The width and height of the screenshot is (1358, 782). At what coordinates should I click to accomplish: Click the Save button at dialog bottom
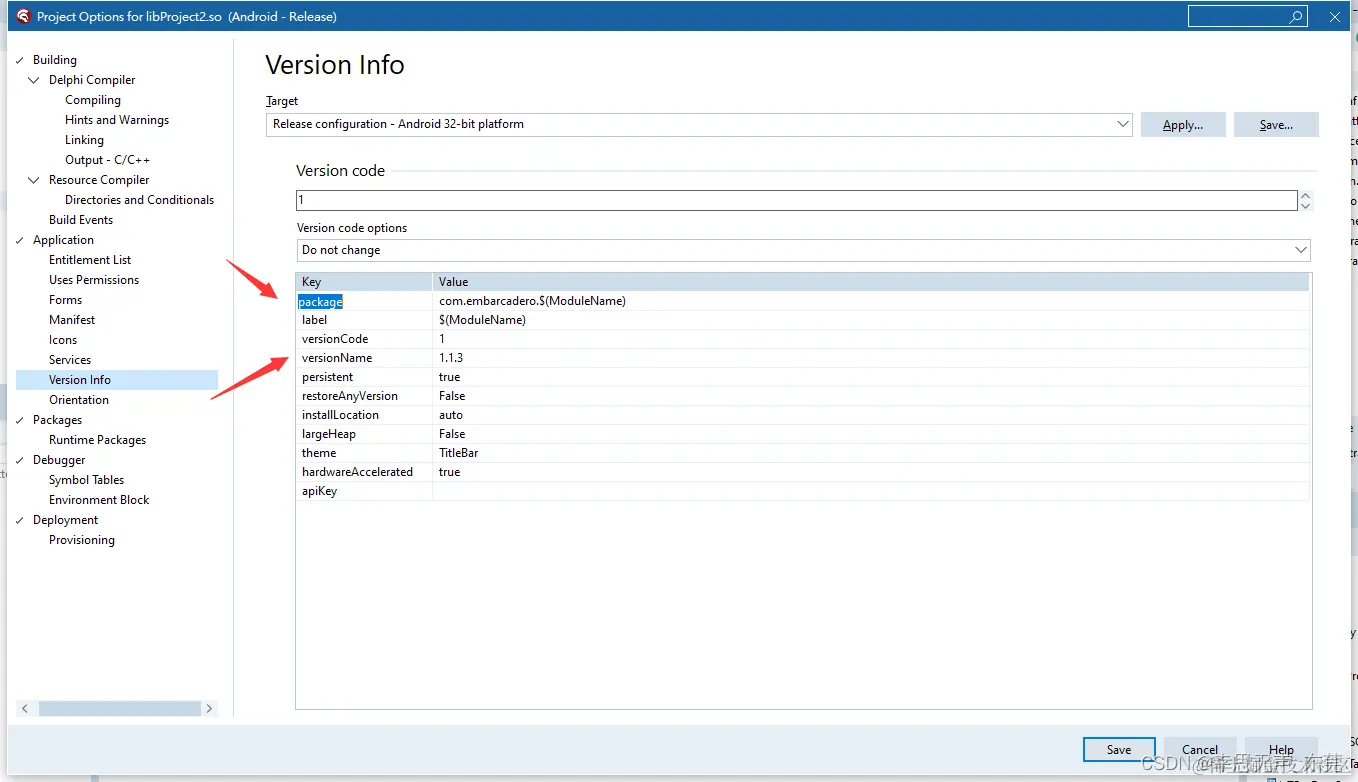pyautogui.click(x=1119, y=750)
